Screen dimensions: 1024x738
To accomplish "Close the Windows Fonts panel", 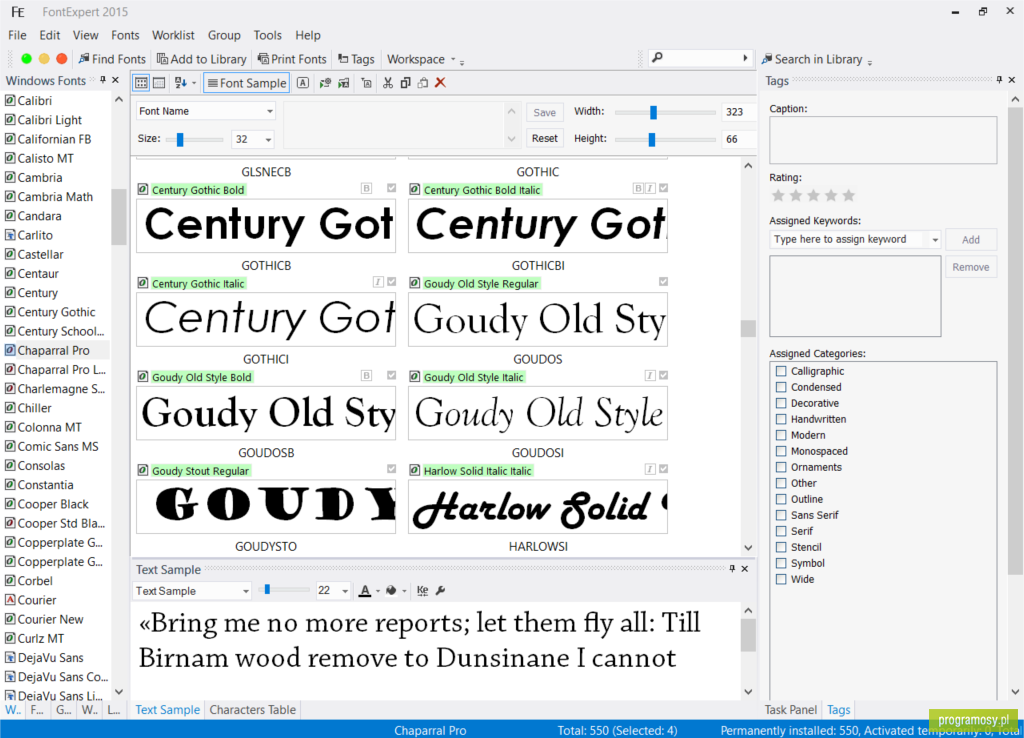I will (116, 80).
